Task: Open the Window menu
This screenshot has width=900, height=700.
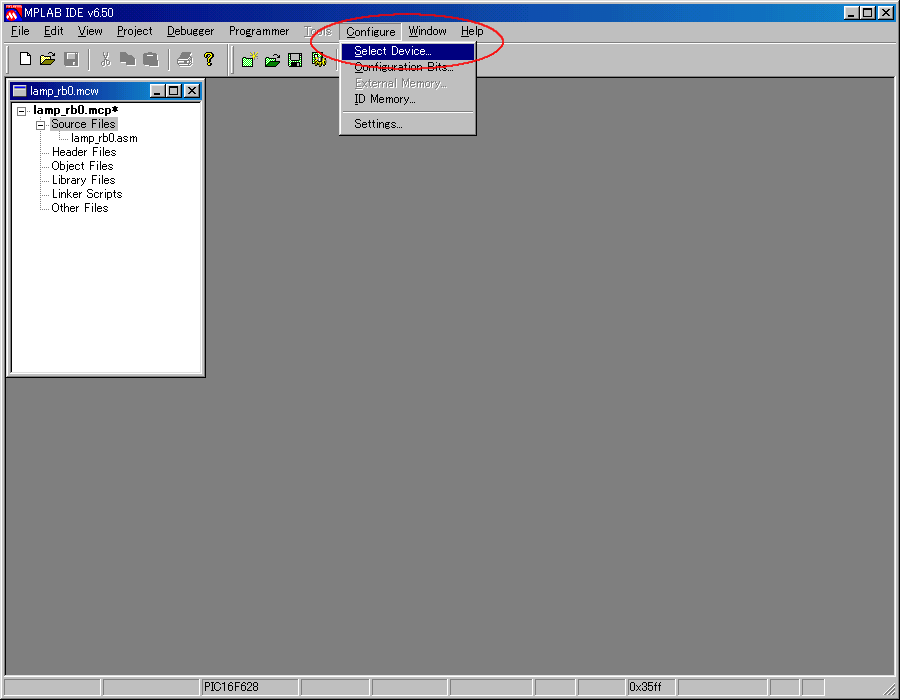Action: (427, 31)
